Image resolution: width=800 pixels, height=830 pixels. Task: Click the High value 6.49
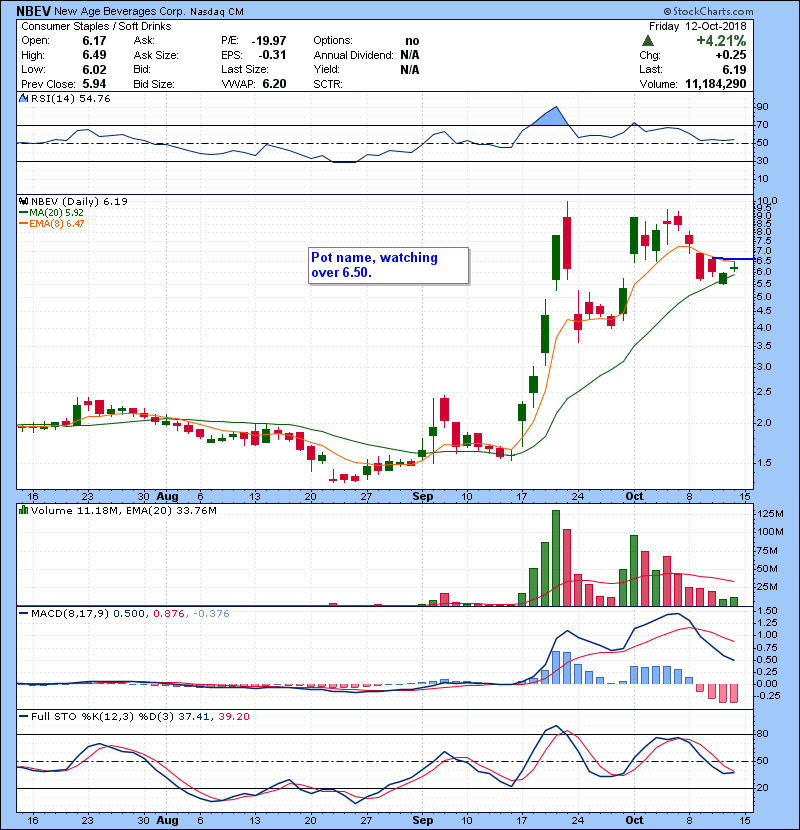coord(94,55)
